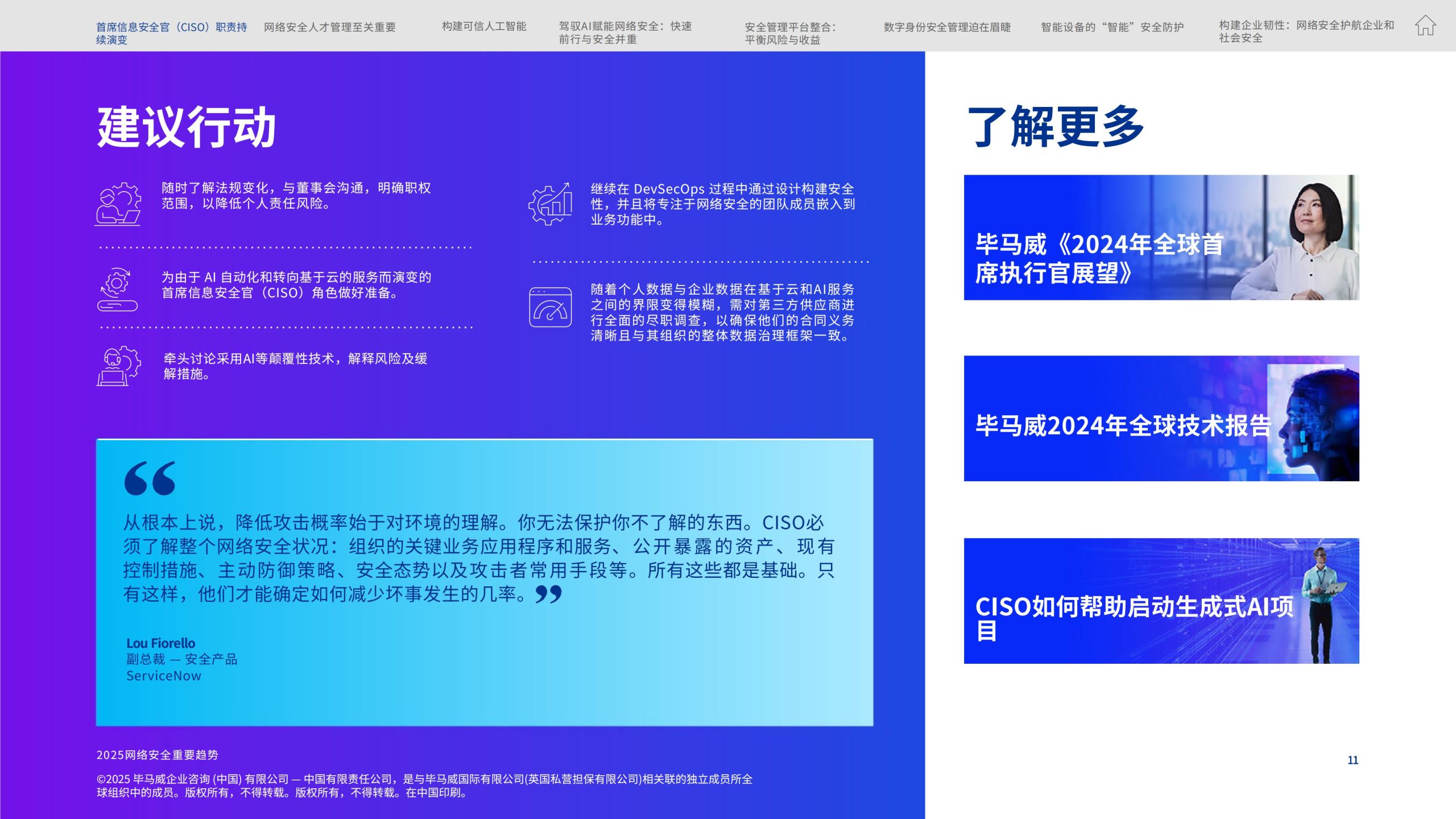Go to 构建可信人工智能 section
Image resolution: width=1456 pixels, height=819 pixels.
[484, 26]
